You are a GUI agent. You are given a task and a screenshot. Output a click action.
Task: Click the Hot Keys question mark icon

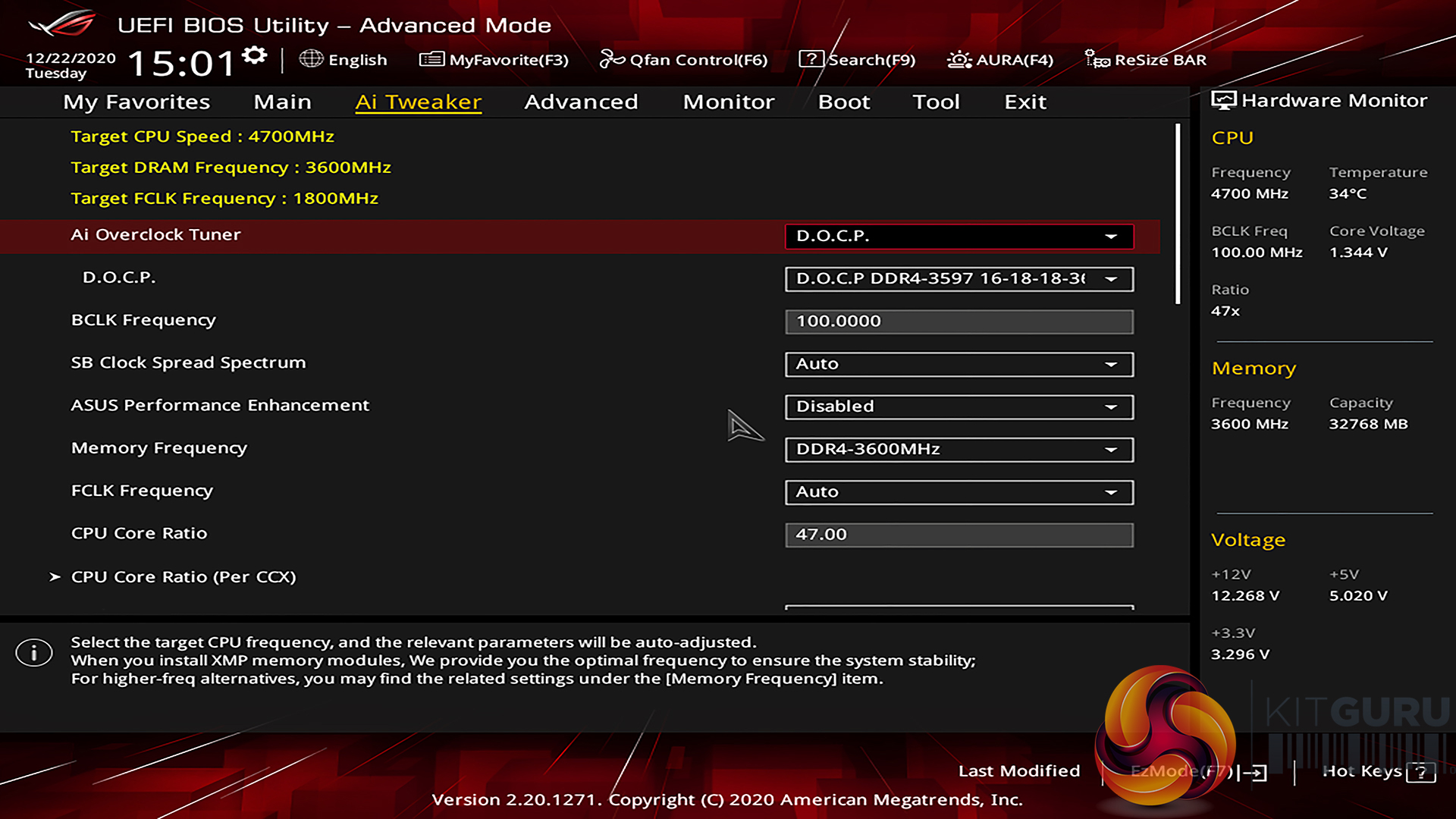click(1420, 772)
